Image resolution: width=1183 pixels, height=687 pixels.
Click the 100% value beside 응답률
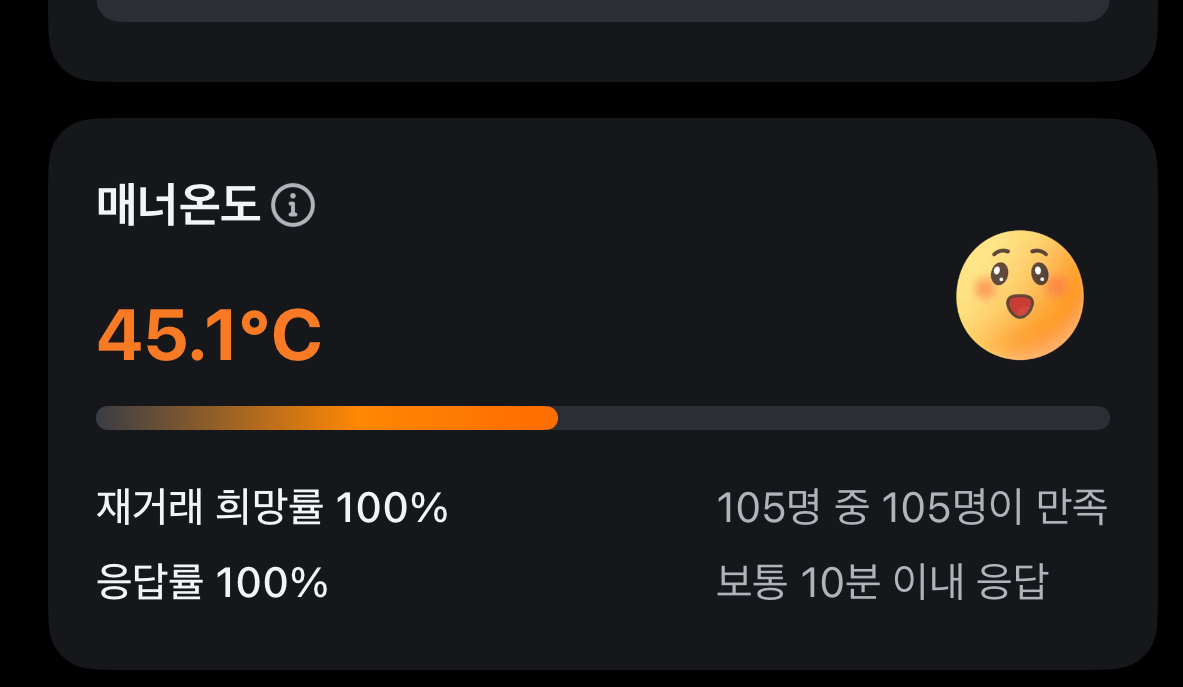[272, 581]
